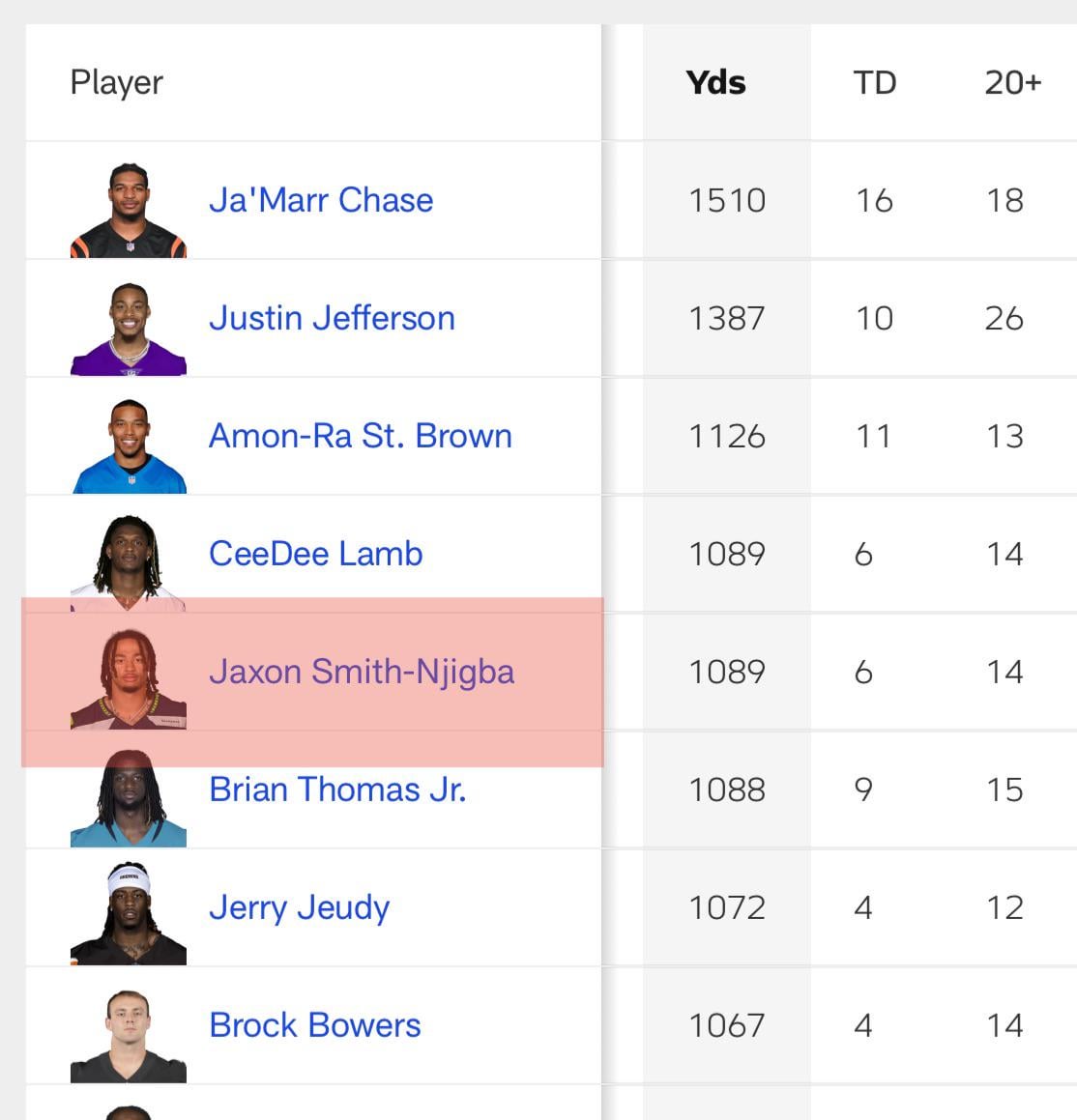Click the Player column header
Screen dimensions: 1077x1120
[x=117, y=82]
